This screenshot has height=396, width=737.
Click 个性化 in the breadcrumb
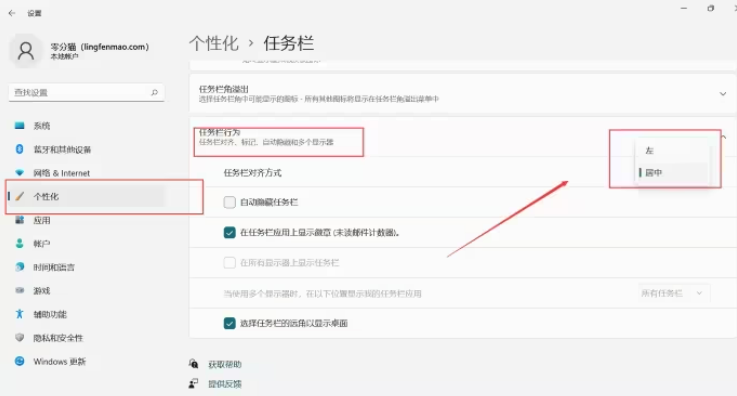click(214, 43)
